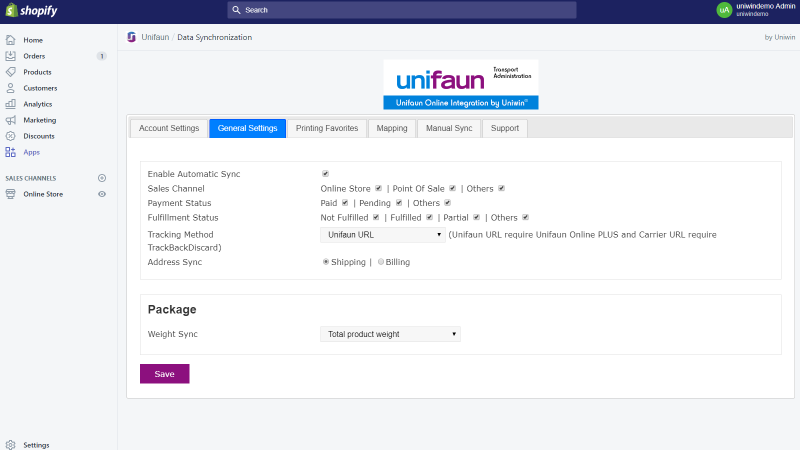800x450 pixels.
Task: Click the Online Store storefront icon
Action: pyautogui.click(x=11, y=194)
